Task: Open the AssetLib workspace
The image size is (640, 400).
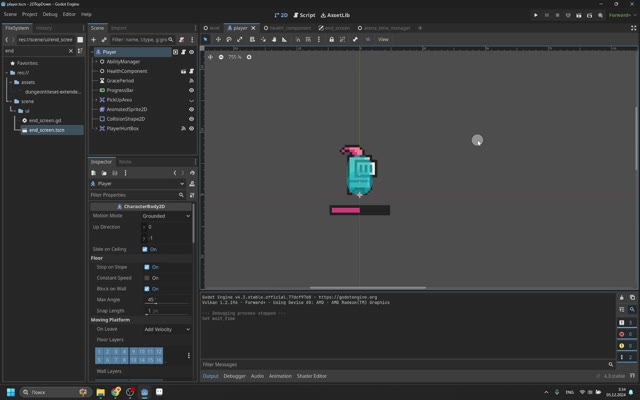Action: click(335, 15)
